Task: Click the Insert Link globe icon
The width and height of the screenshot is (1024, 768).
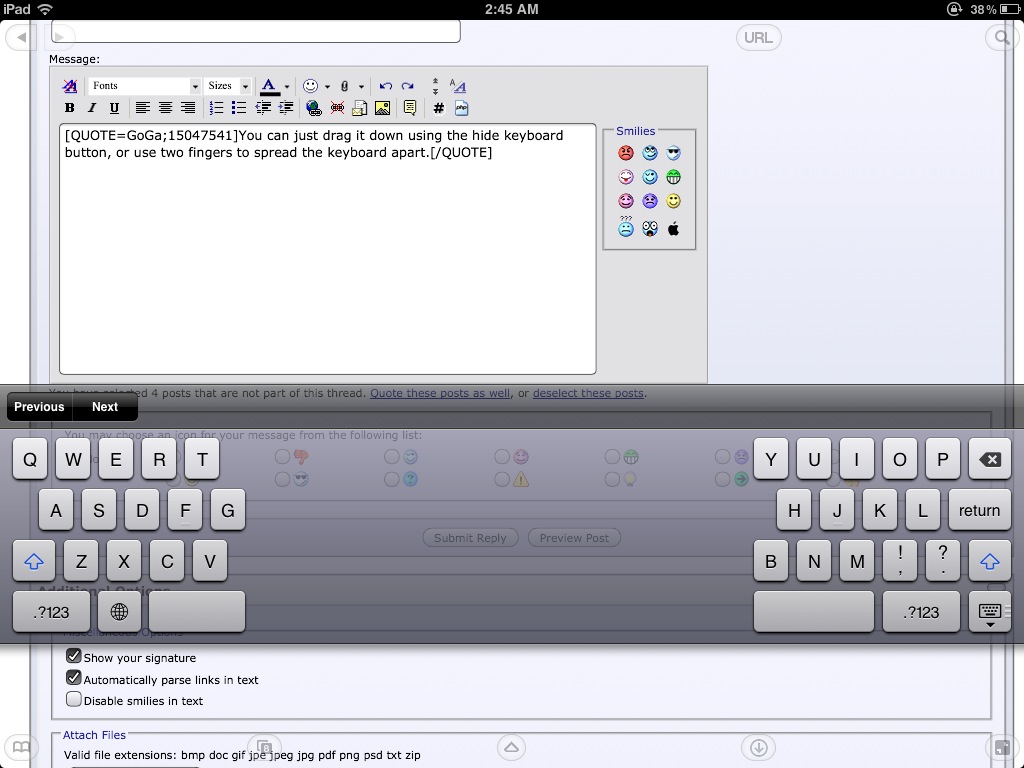Action: (x=313, y=108)
